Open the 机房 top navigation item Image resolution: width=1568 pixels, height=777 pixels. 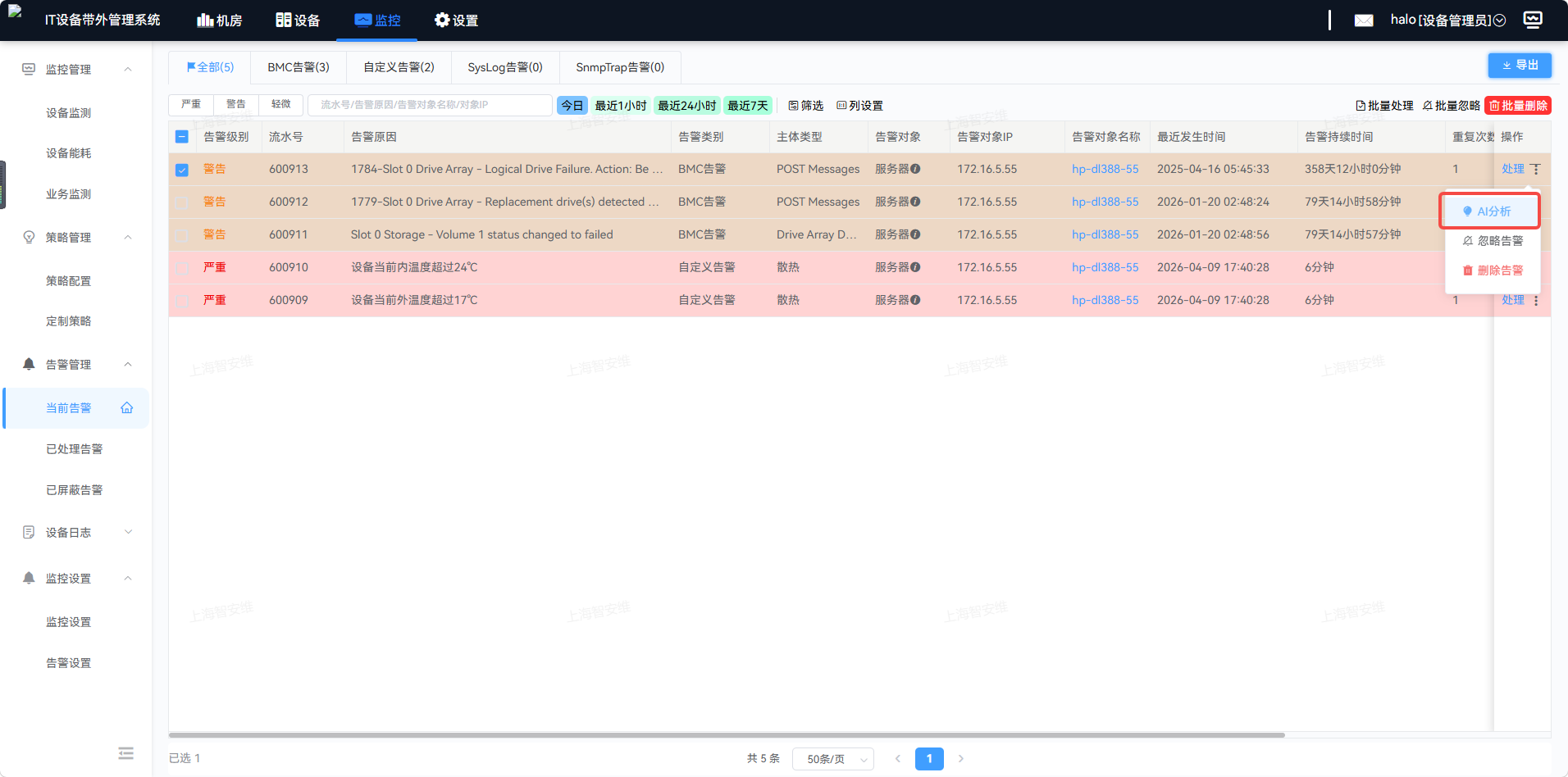click(x=220, y=20)
